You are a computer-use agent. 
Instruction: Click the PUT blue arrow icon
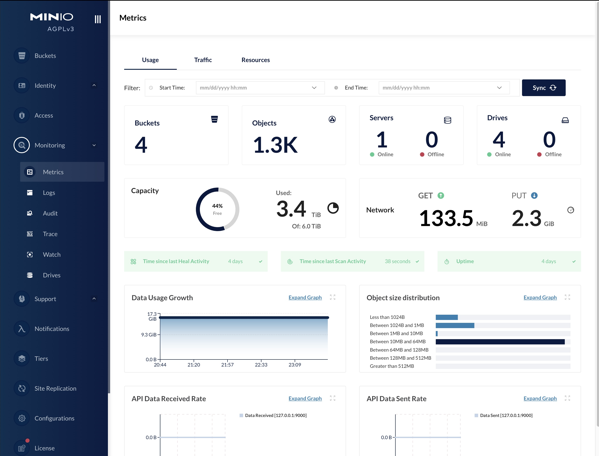[534, 196]
